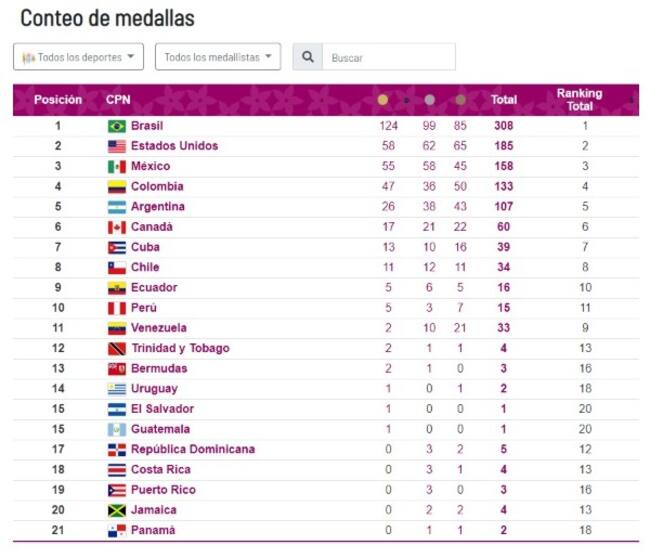Open the Trinidad y Tobago link

click(180, 348)
